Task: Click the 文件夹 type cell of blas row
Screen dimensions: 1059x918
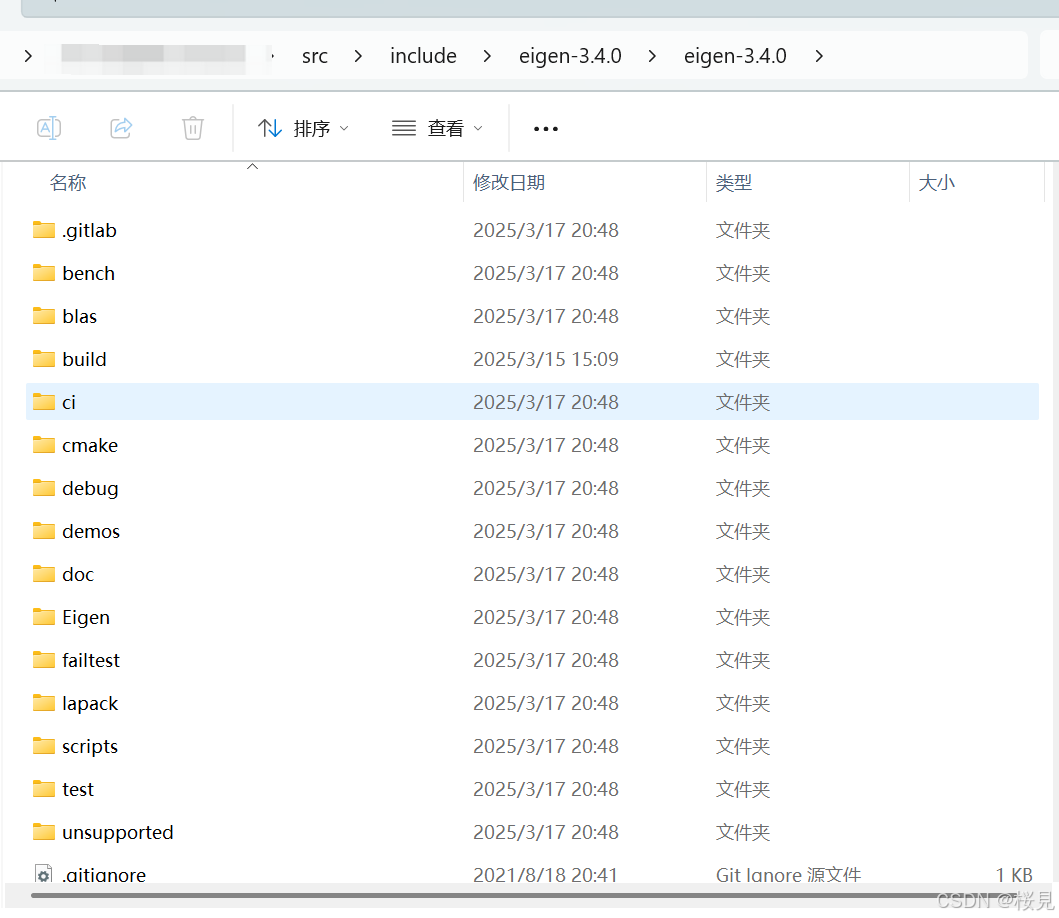Action: (x=743, y=316)
